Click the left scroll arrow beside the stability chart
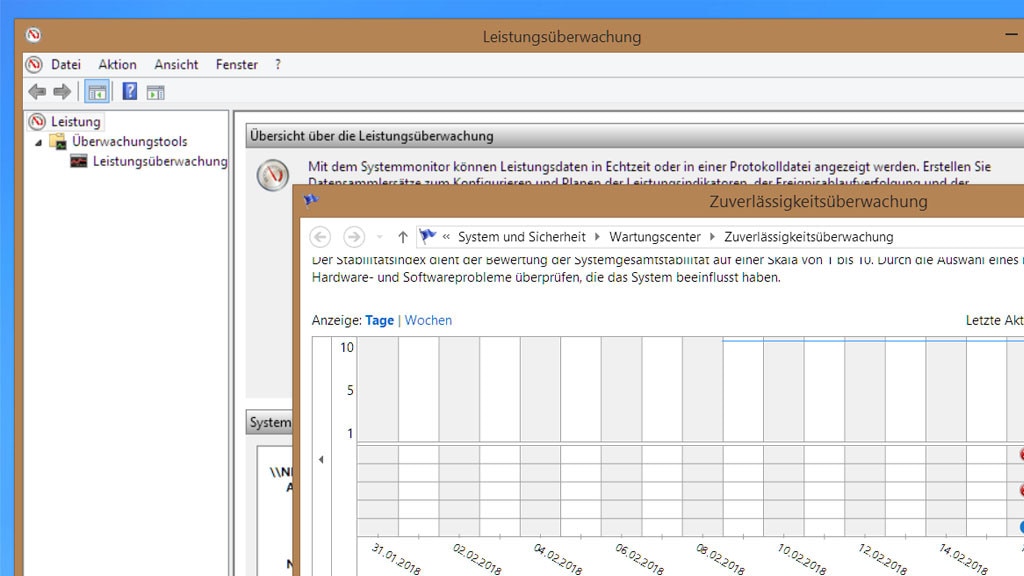The height and width of the screenshot is (576, 1024). [320, 459]
